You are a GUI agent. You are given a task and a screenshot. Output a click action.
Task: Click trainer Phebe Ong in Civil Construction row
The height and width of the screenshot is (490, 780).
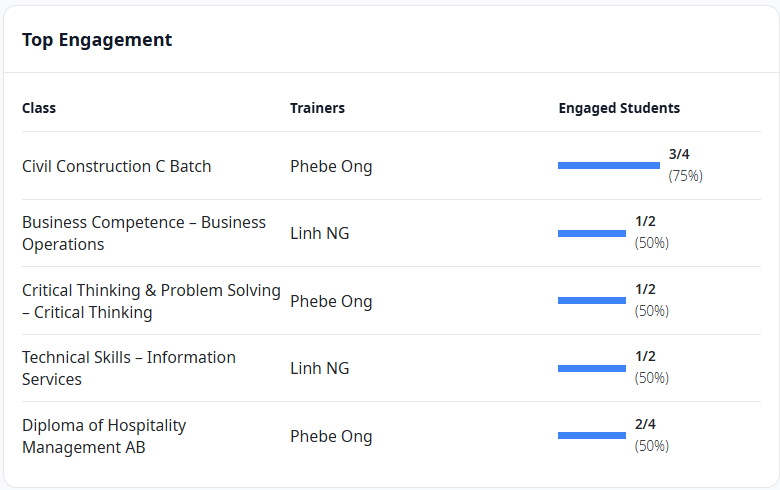(331, 166)
